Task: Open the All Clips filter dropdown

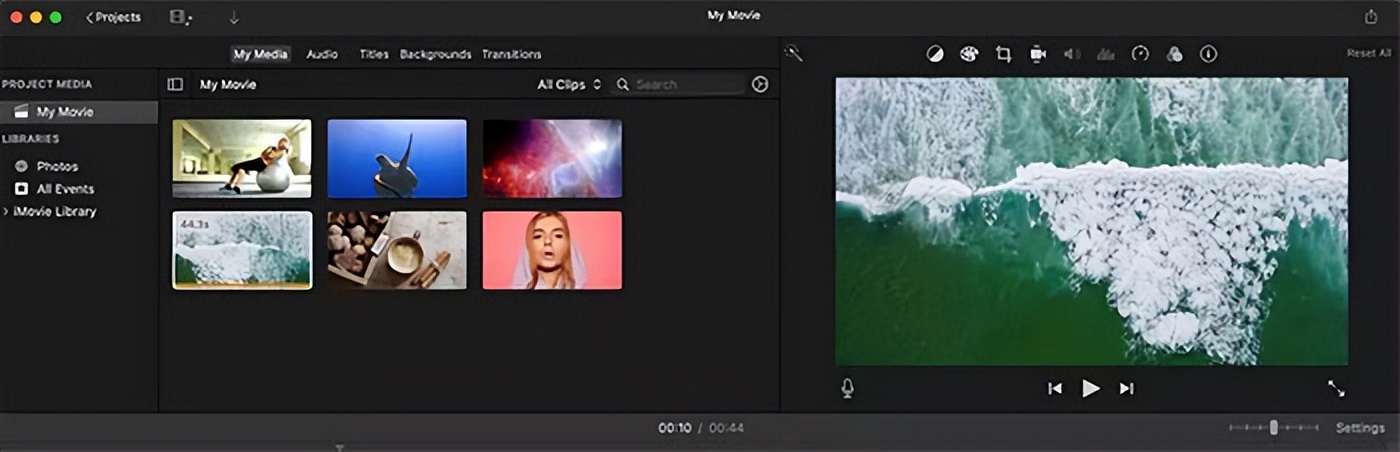Action: coord(569,85)
